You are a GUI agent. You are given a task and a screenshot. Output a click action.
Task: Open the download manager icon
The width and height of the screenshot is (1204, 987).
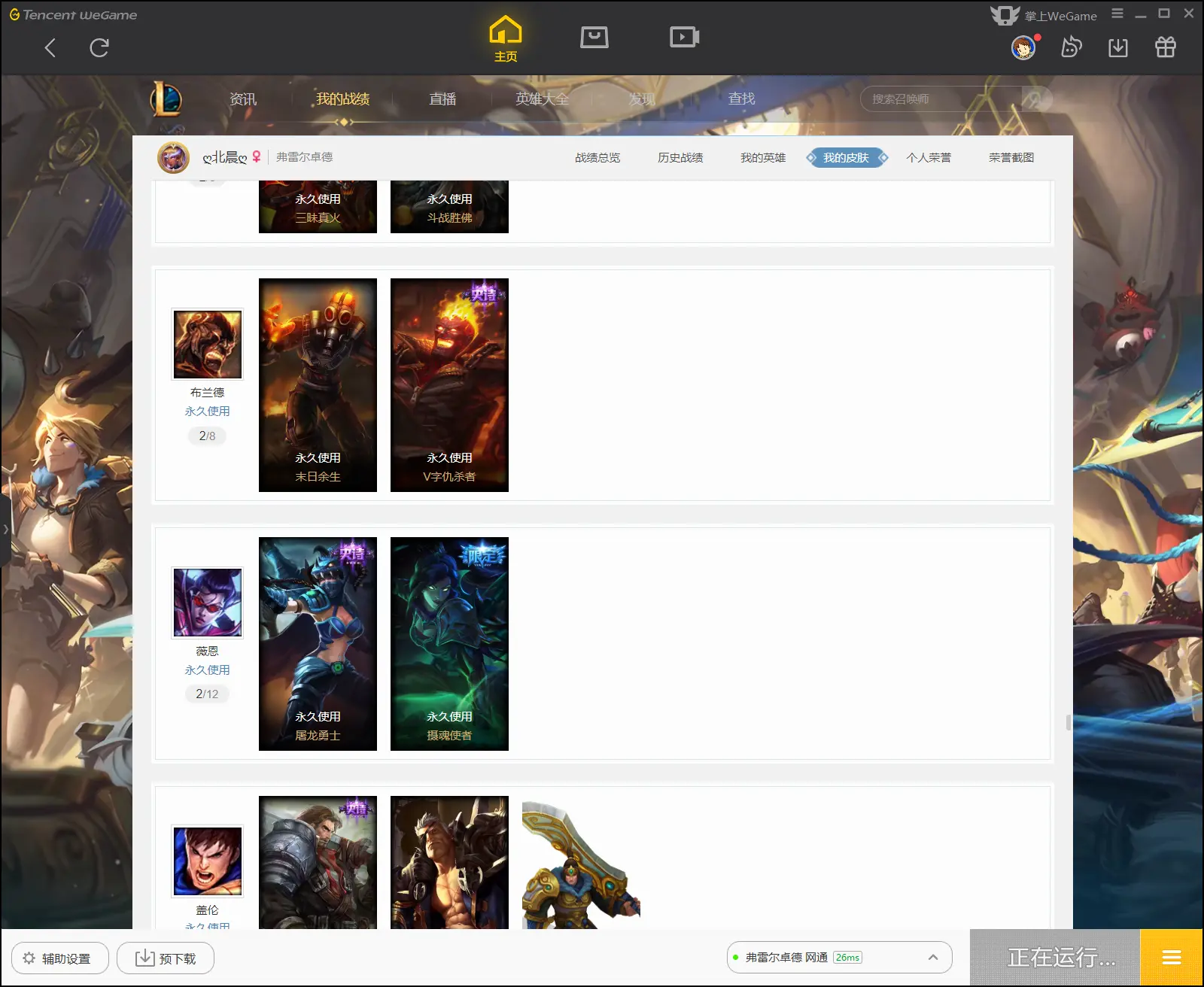point(1118,47)
